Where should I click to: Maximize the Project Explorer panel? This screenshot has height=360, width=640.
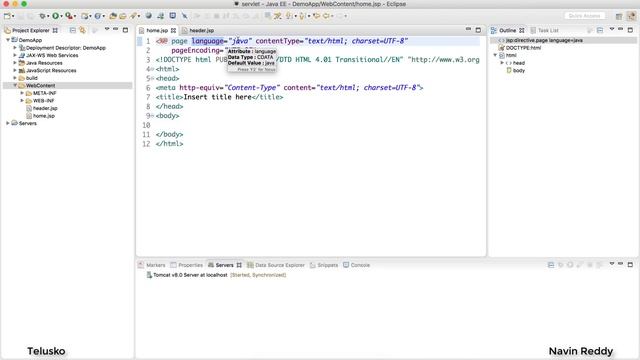(x=125, y=30)
